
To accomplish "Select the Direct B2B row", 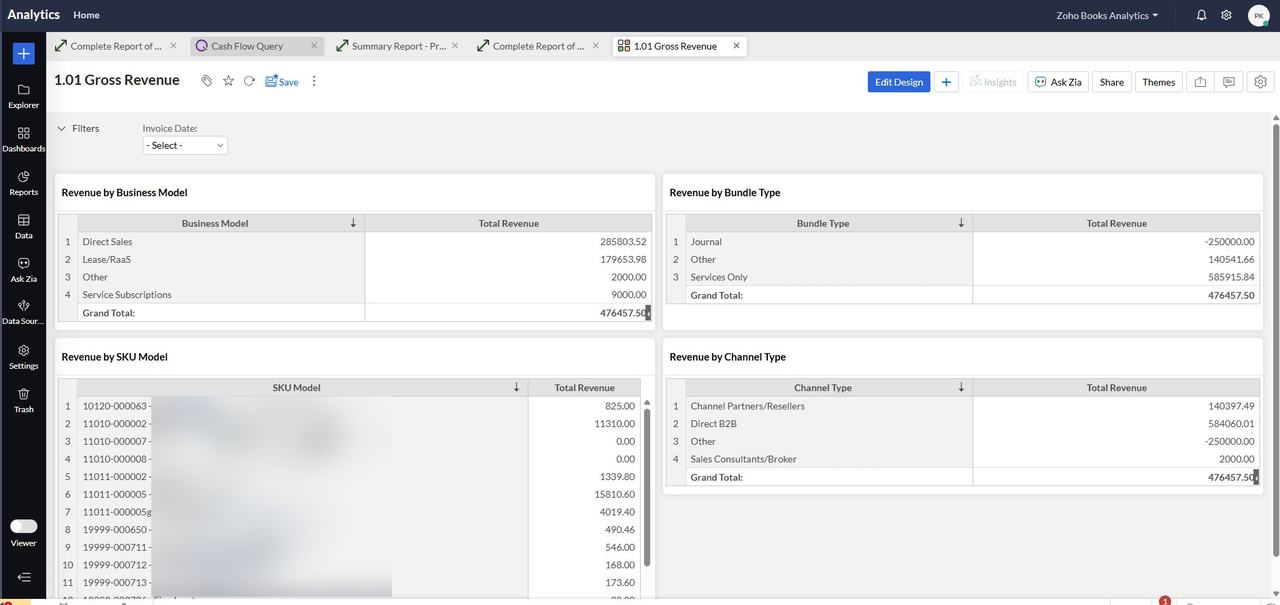I will pyautogui.click(x=962, y=423).
